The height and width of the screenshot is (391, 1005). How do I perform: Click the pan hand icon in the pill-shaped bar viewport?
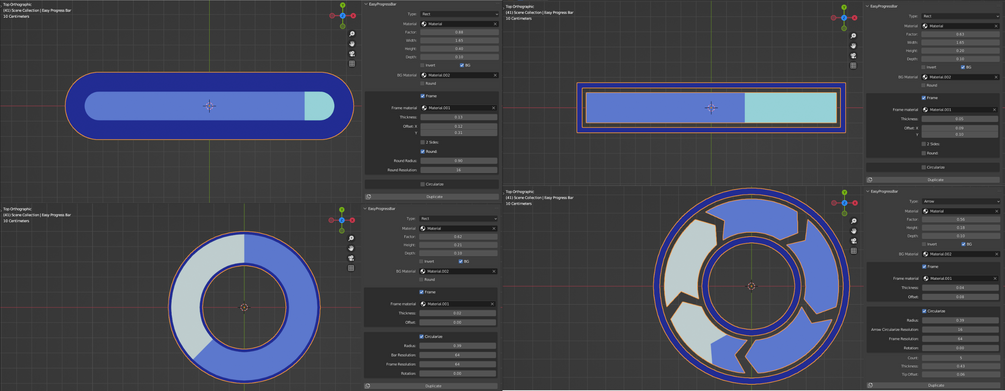point(351,44)
